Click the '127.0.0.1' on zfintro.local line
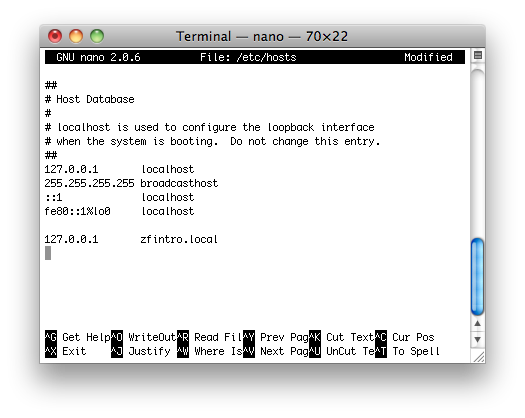This screenshot has height=418, width=525. [71, 239]
